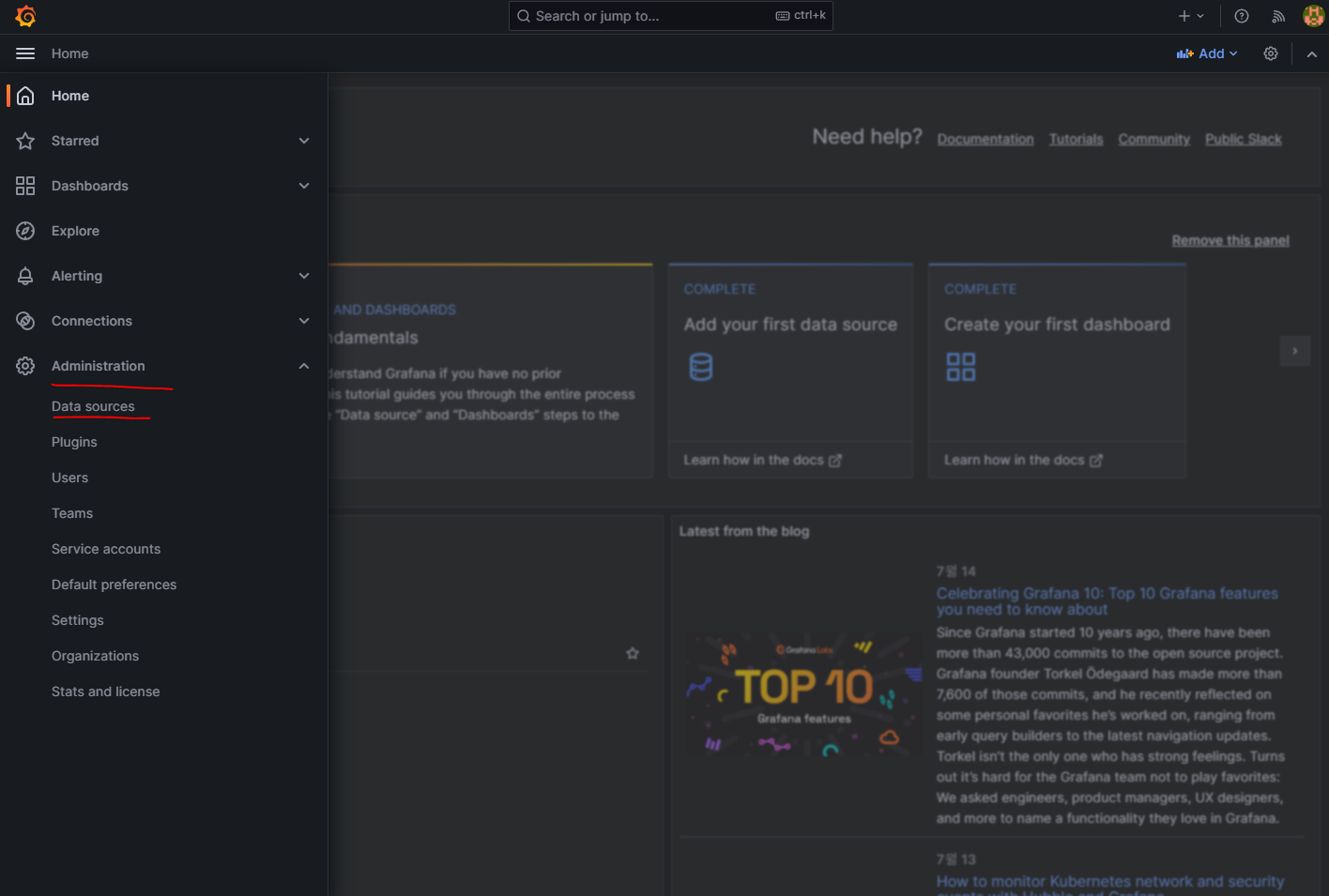1329x896 pixels.
Task: Click the data source database icon
Action: click(x=701, y=367)
